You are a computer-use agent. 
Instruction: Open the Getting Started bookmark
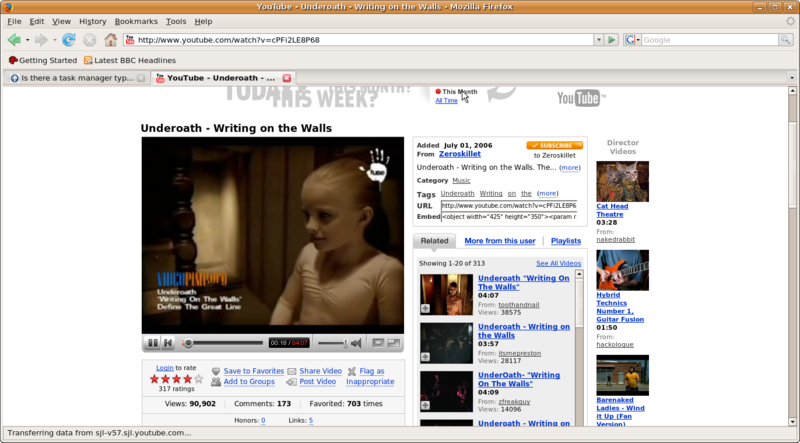pos(43,60)
